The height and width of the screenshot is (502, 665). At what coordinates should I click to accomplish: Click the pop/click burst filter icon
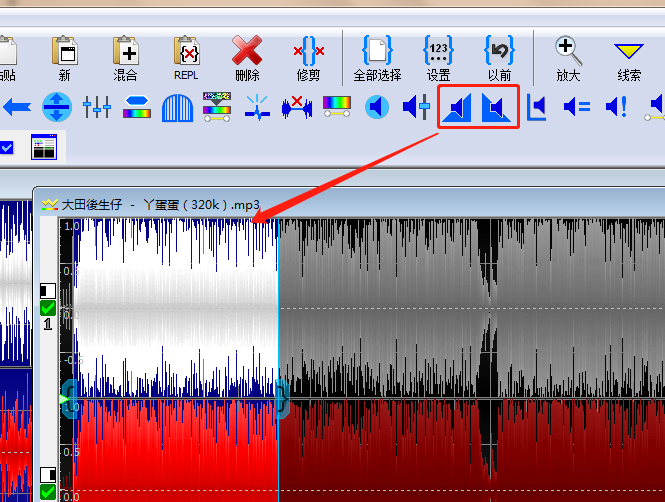pyautogui.click(x=258, y=107)
